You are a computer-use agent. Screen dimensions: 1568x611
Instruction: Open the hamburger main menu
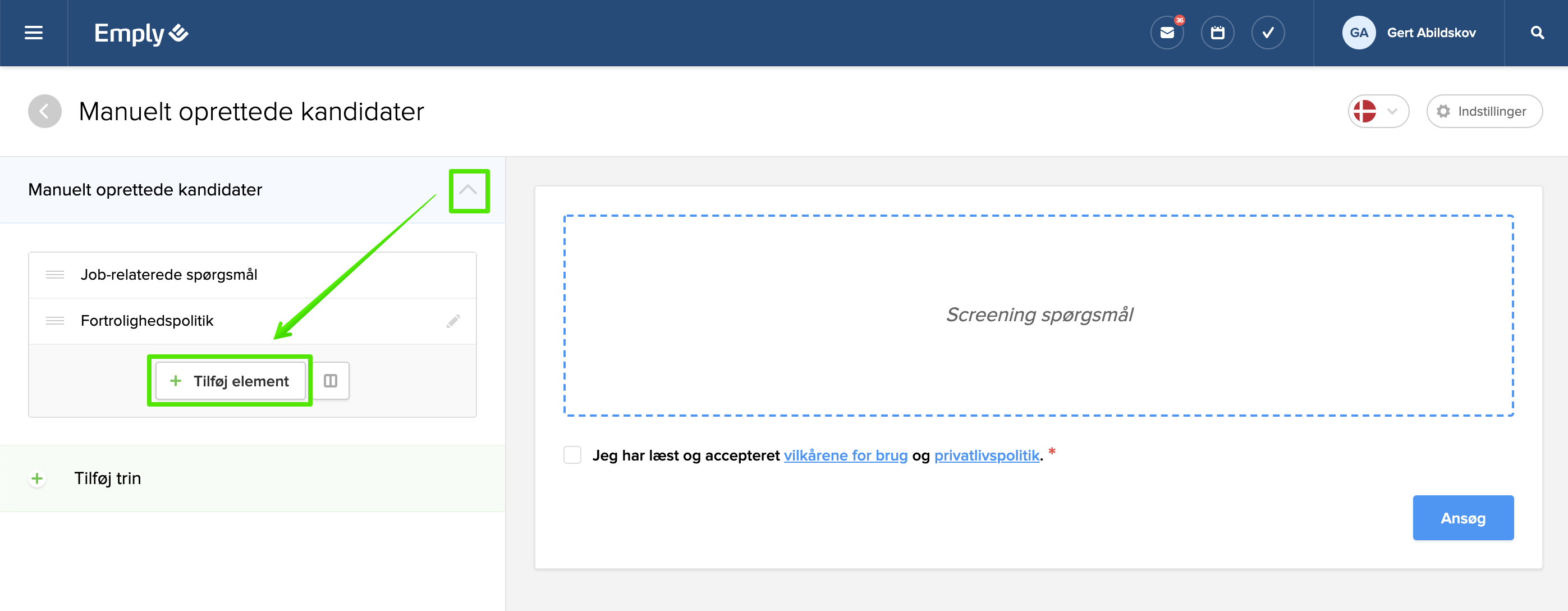pos(34,33)
